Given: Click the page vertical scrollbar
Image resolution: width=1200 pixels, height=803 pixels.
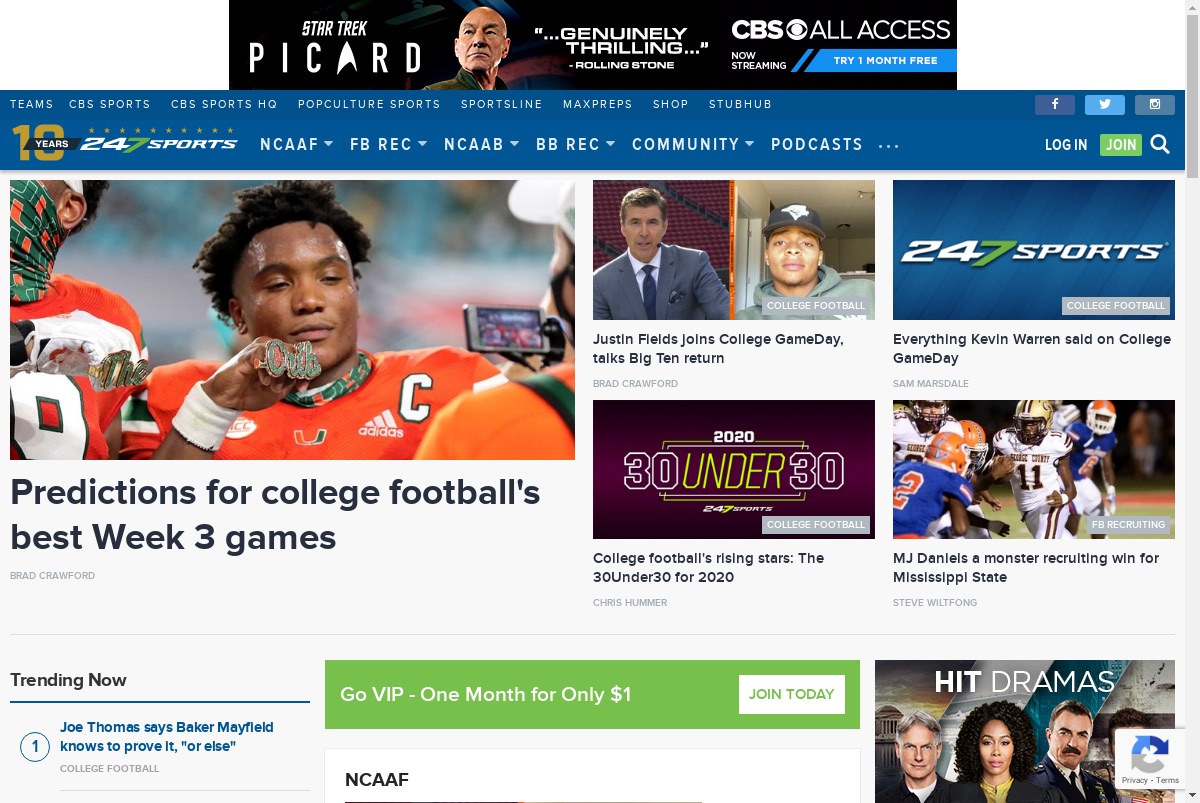Looking at the screenshot, I should point(1192,401).
